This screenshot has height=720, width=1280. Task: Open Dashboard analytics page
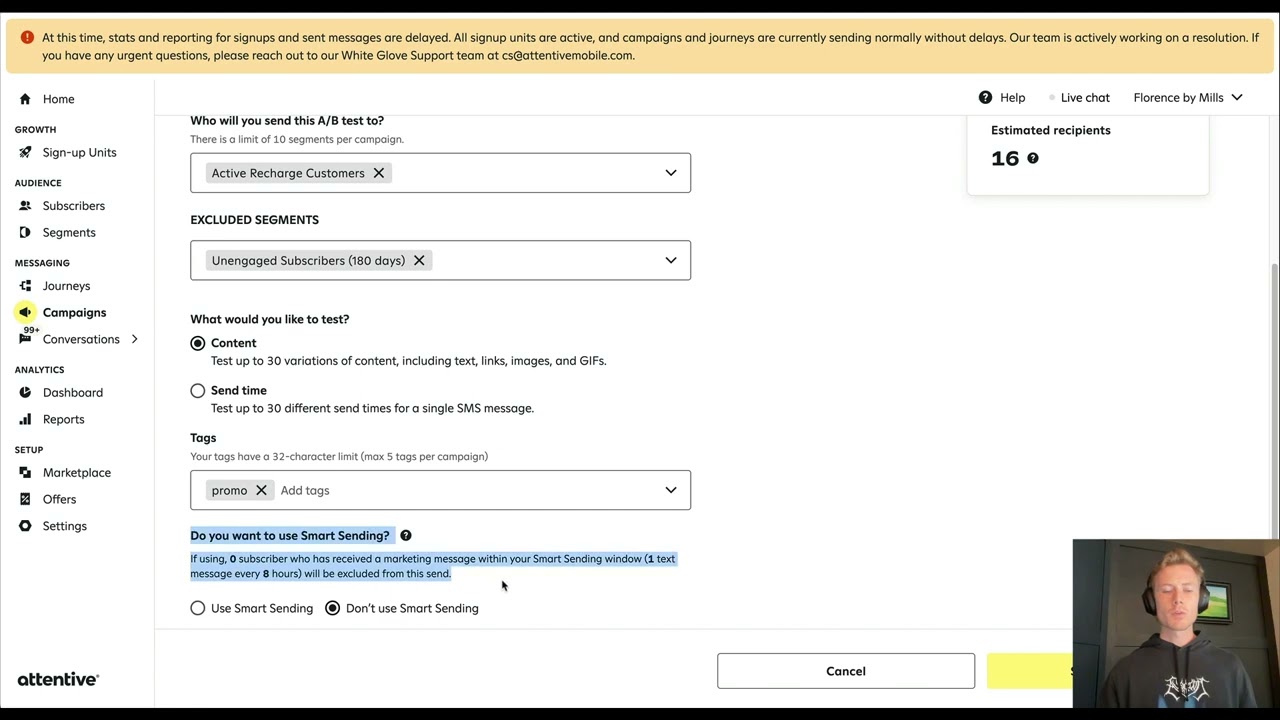pyautogui.click(x=73, y=392)
